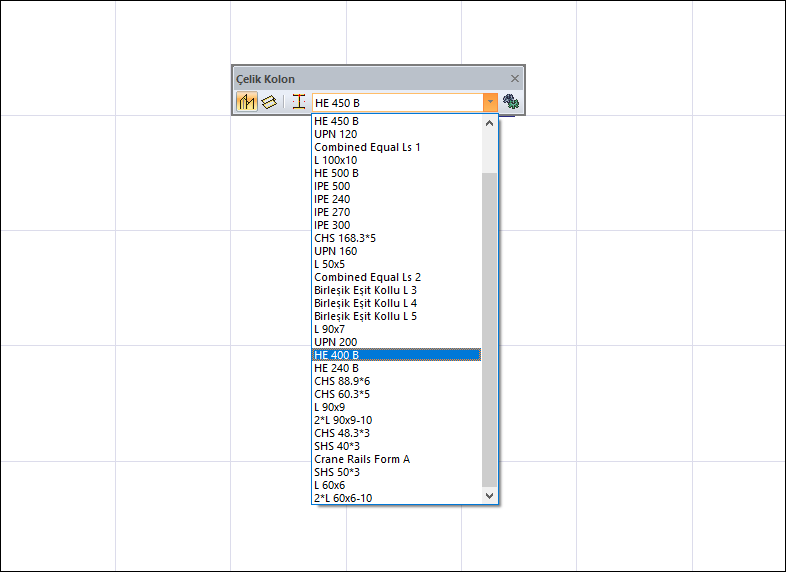Select HE 400 B from the list
The width and height of the screenshot is (786, 572).
(x=397, y=355)
